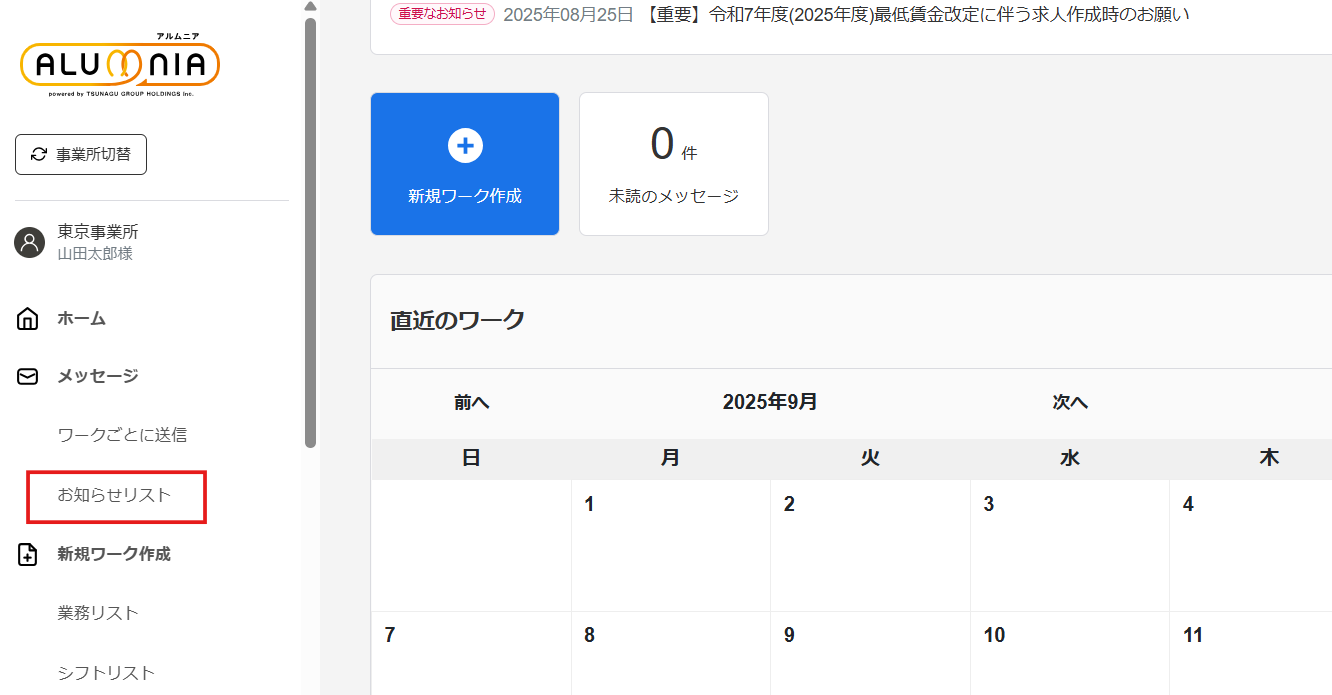Click the blue 新規ワーク作成 card
This screenshot has height=695, width=1332.
(x=465, y=164)
